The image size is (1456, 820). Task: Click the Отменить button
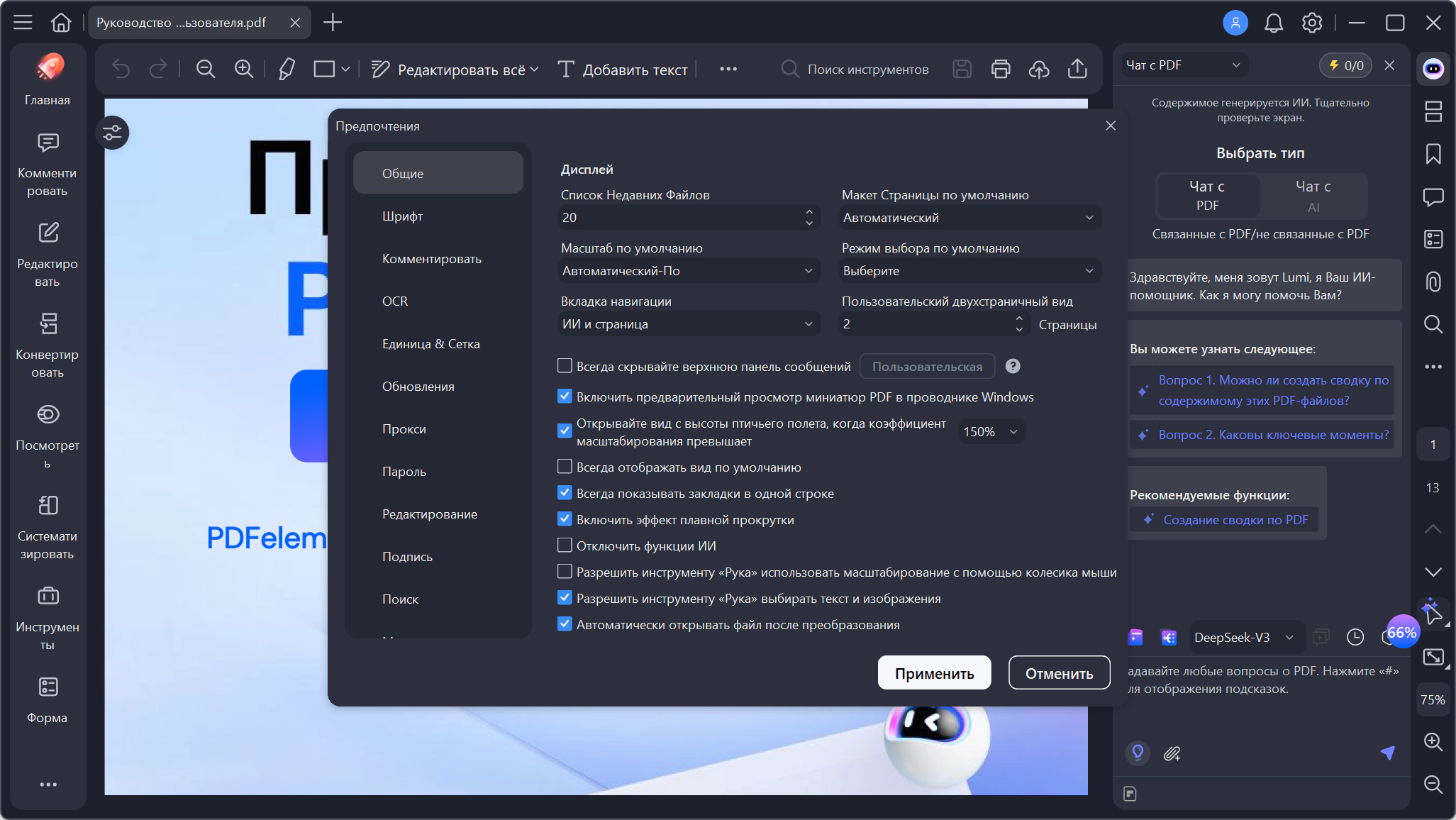[1059, 673]
